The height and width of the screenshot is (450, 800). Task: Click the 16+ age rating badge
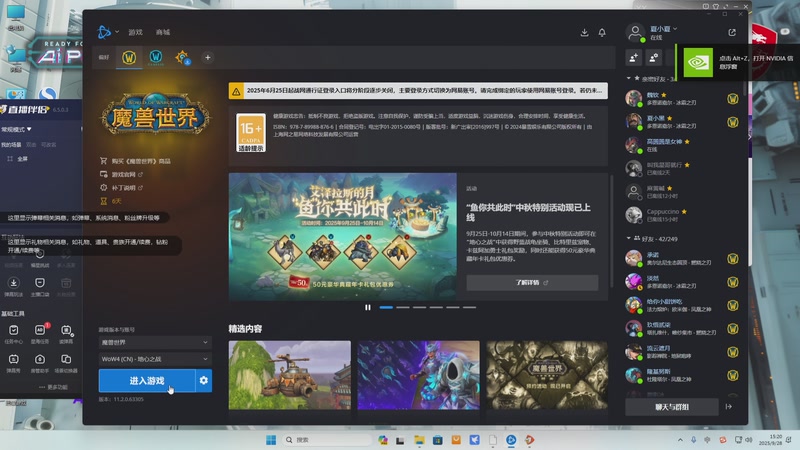(251, 133)
